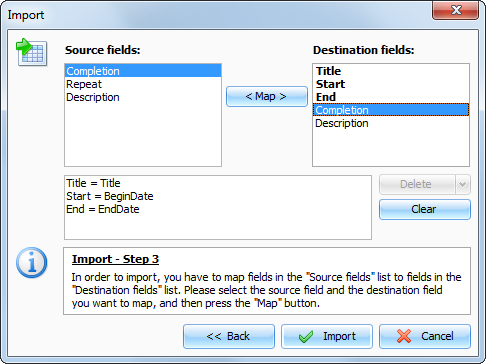Open the Delete button dropdown arrow
Screen dimensions: 486x364
click(x=463, y=184)
